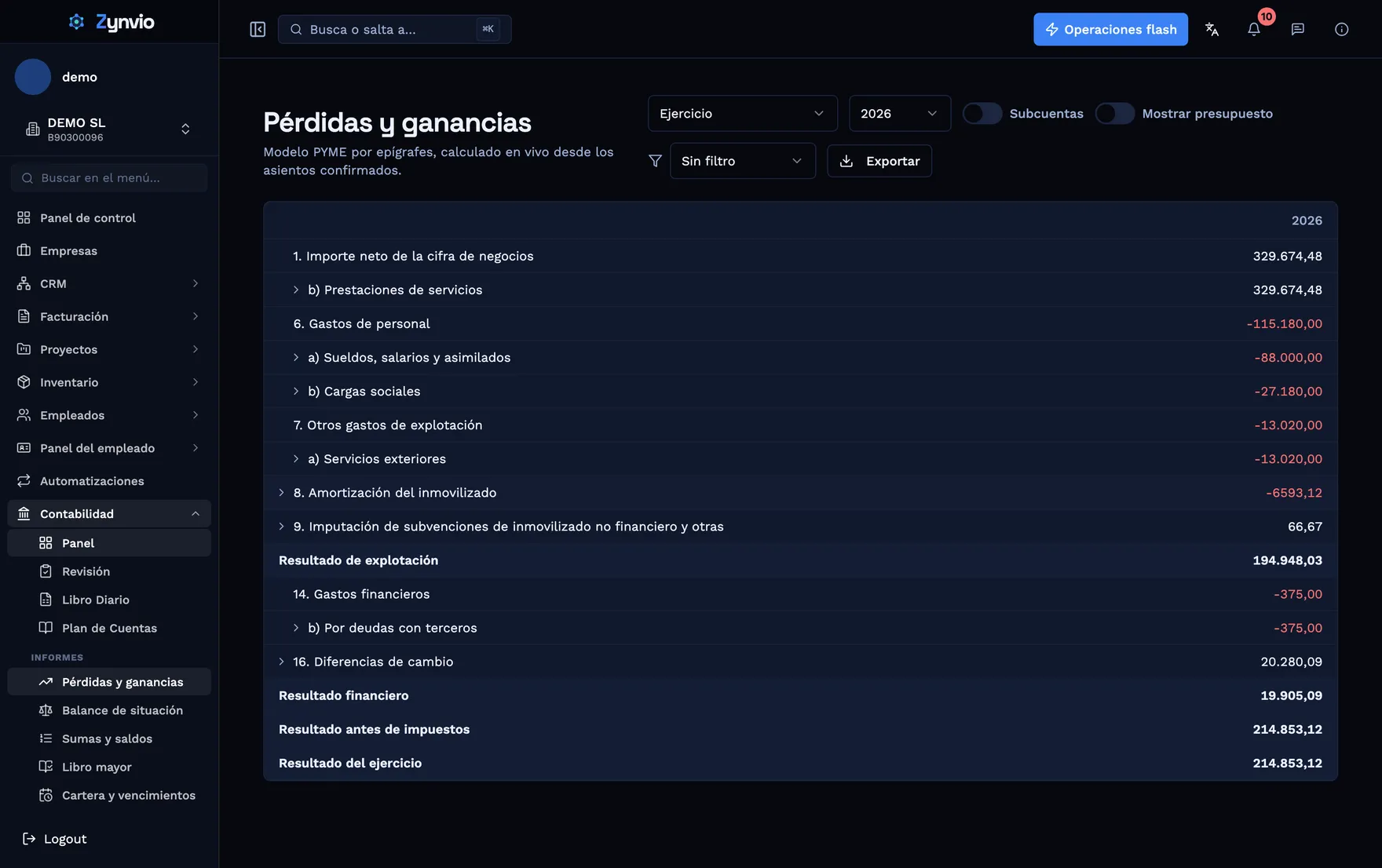
Task: Click the 2026 column header
Action: (x=1307, y=221)
